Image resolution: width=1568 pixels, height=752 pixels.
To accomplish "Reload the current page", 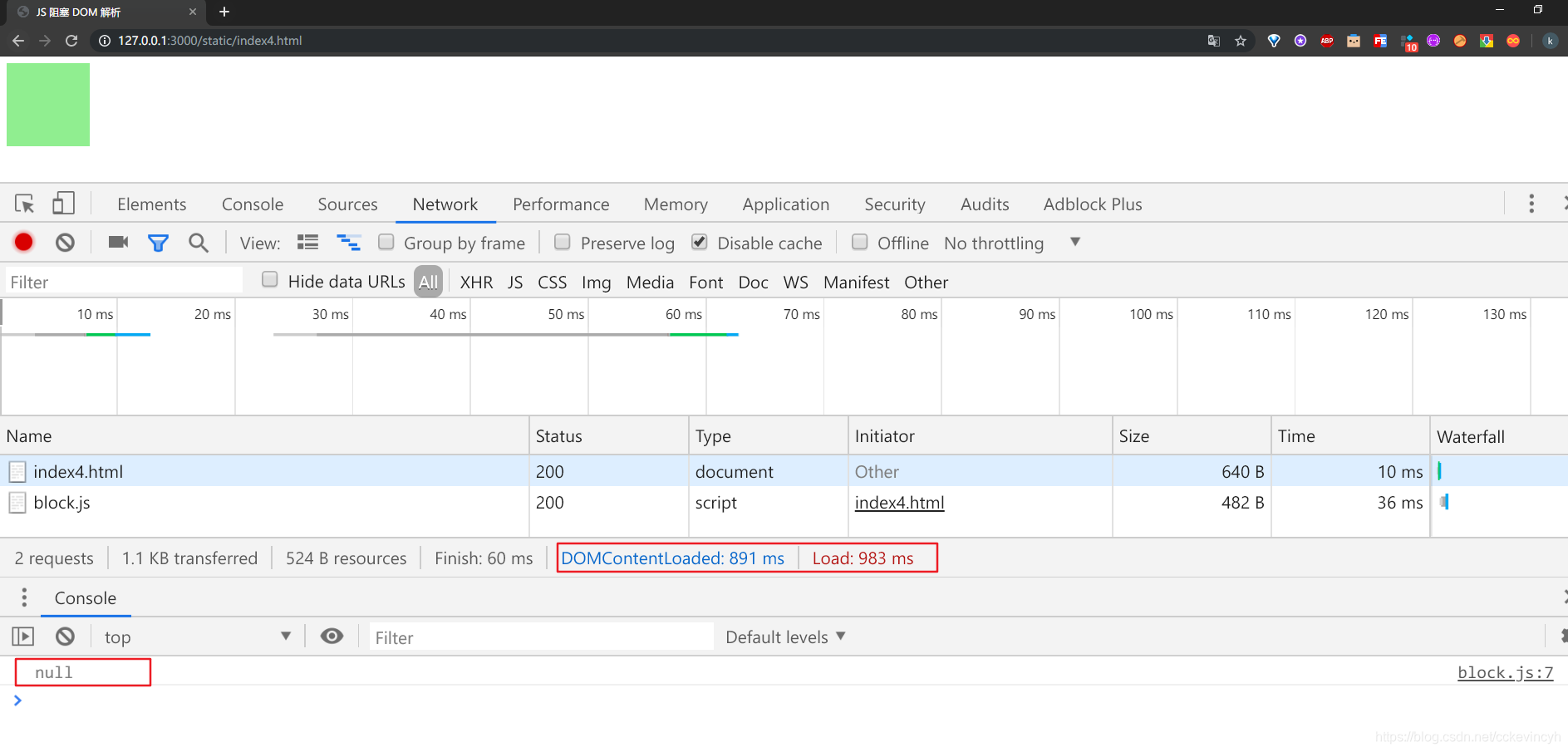I will (71, 40).
